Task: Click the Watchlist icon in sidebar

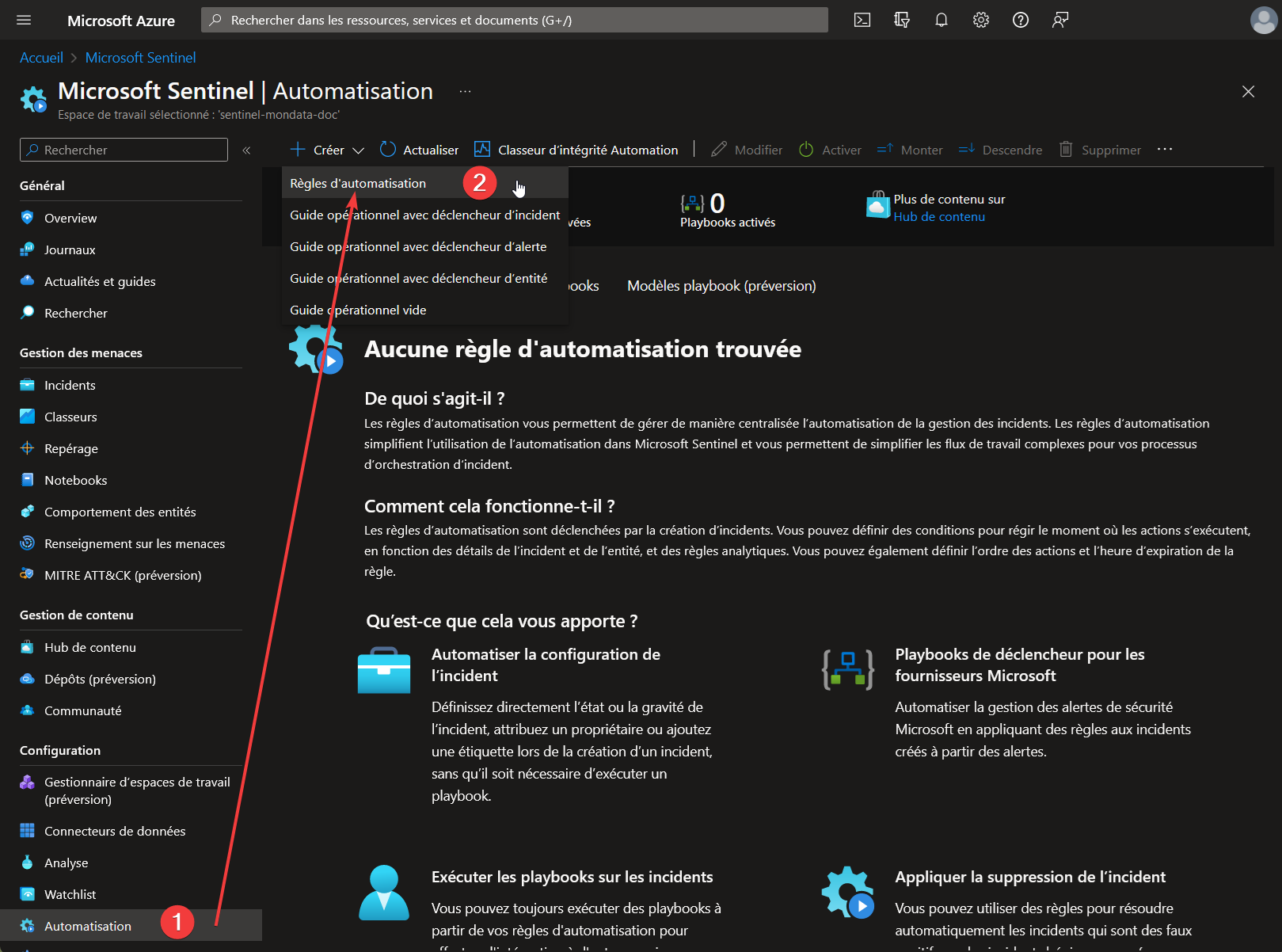Action: (28, 893)
